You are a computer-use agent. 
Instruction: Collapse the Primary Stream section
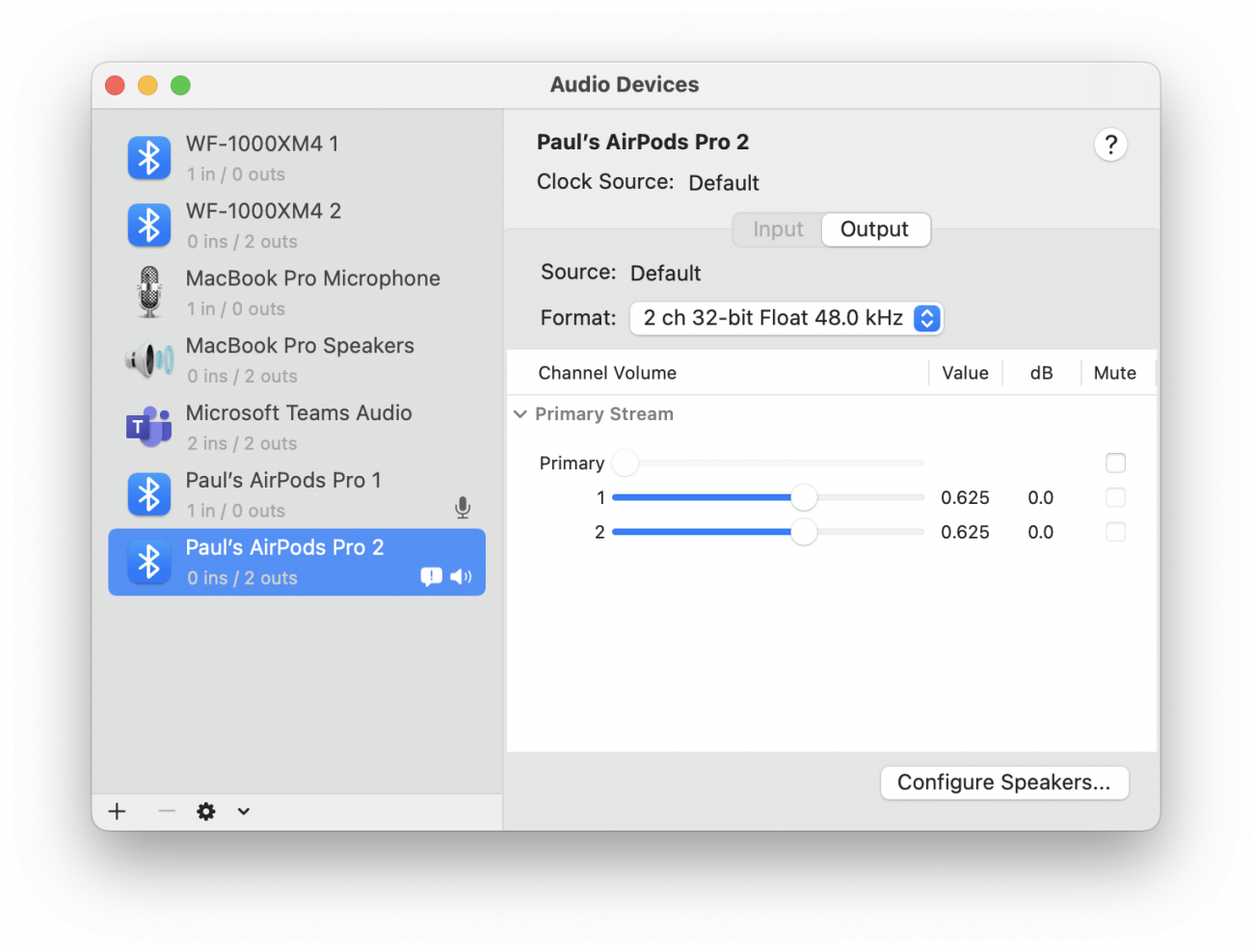tap(520, 414)
